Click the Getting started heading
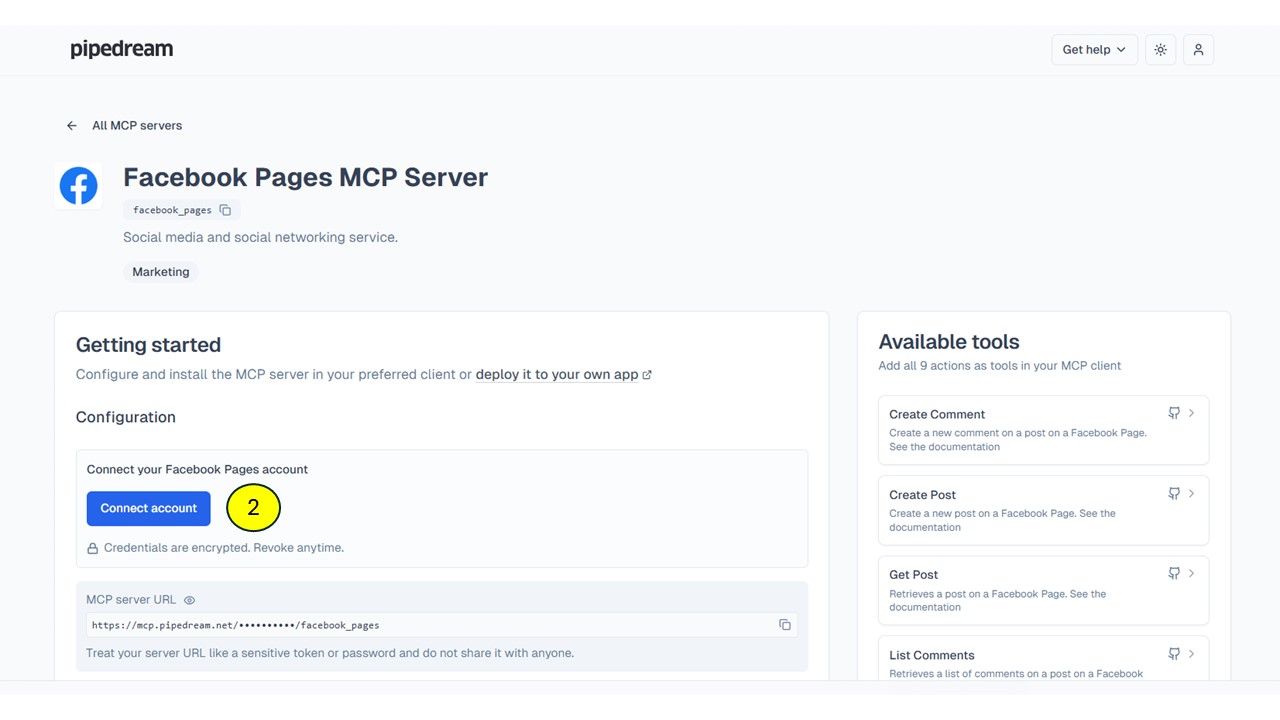Image resolution: width=1280 pixels, height=720 pixels. pos(148,345)
